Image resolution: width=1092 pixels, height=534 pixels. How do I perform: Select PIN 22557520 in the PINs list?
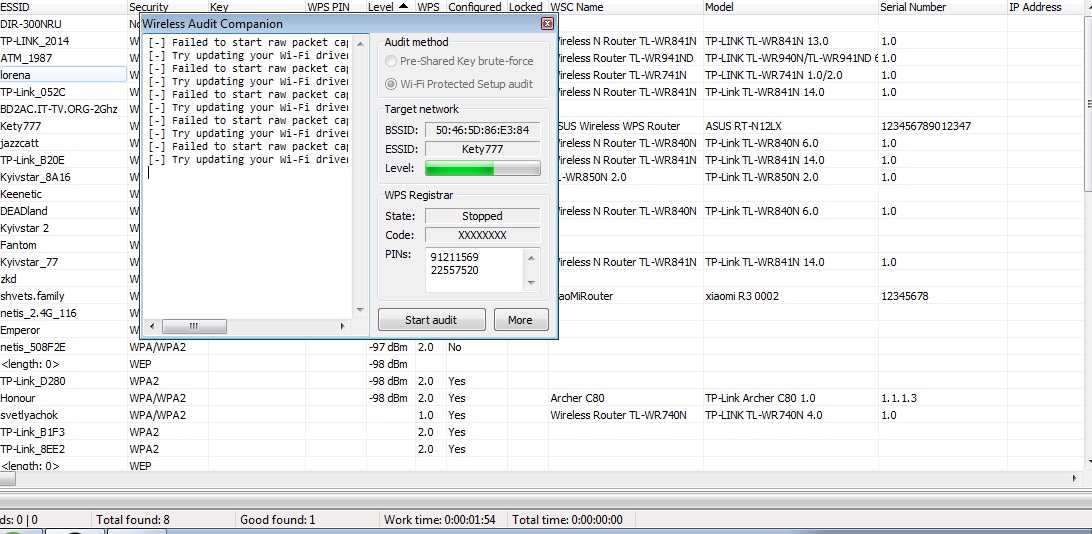point(454,270)
